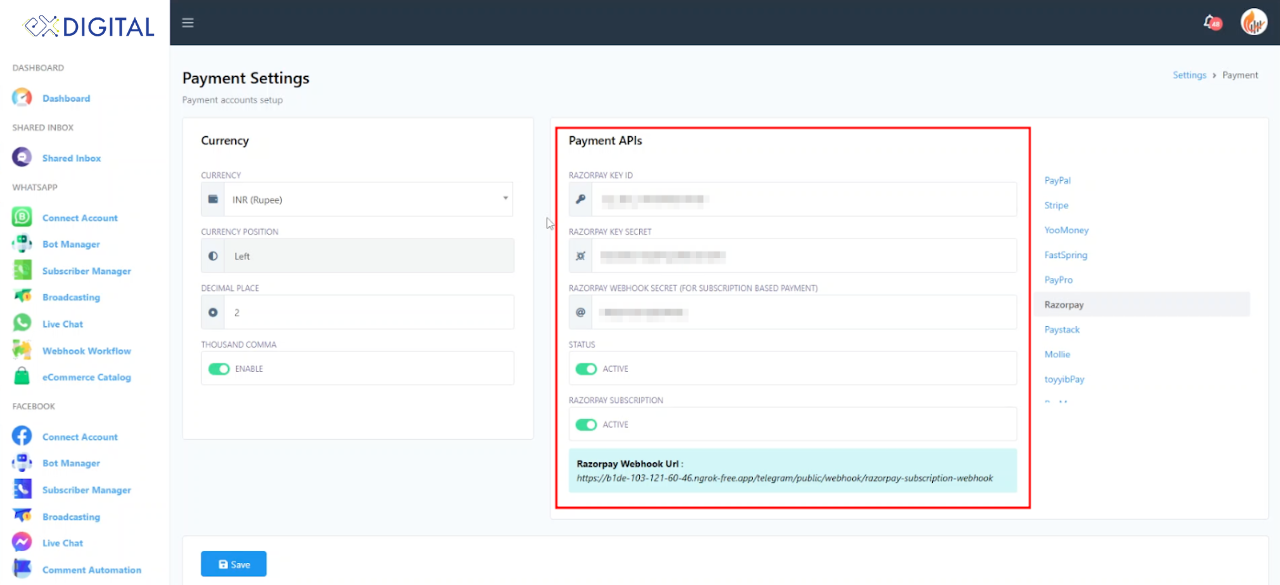
Task: Select toyyibPay payment tab
Action: 1064,379
